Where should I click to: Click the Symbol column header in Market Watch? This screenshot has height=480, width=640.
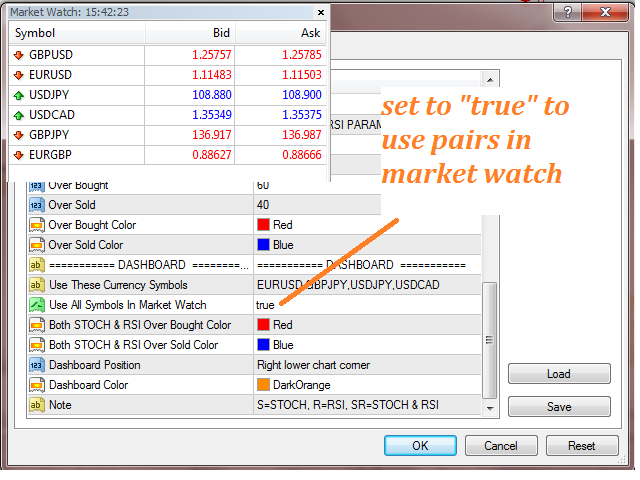tap(77, 33)
